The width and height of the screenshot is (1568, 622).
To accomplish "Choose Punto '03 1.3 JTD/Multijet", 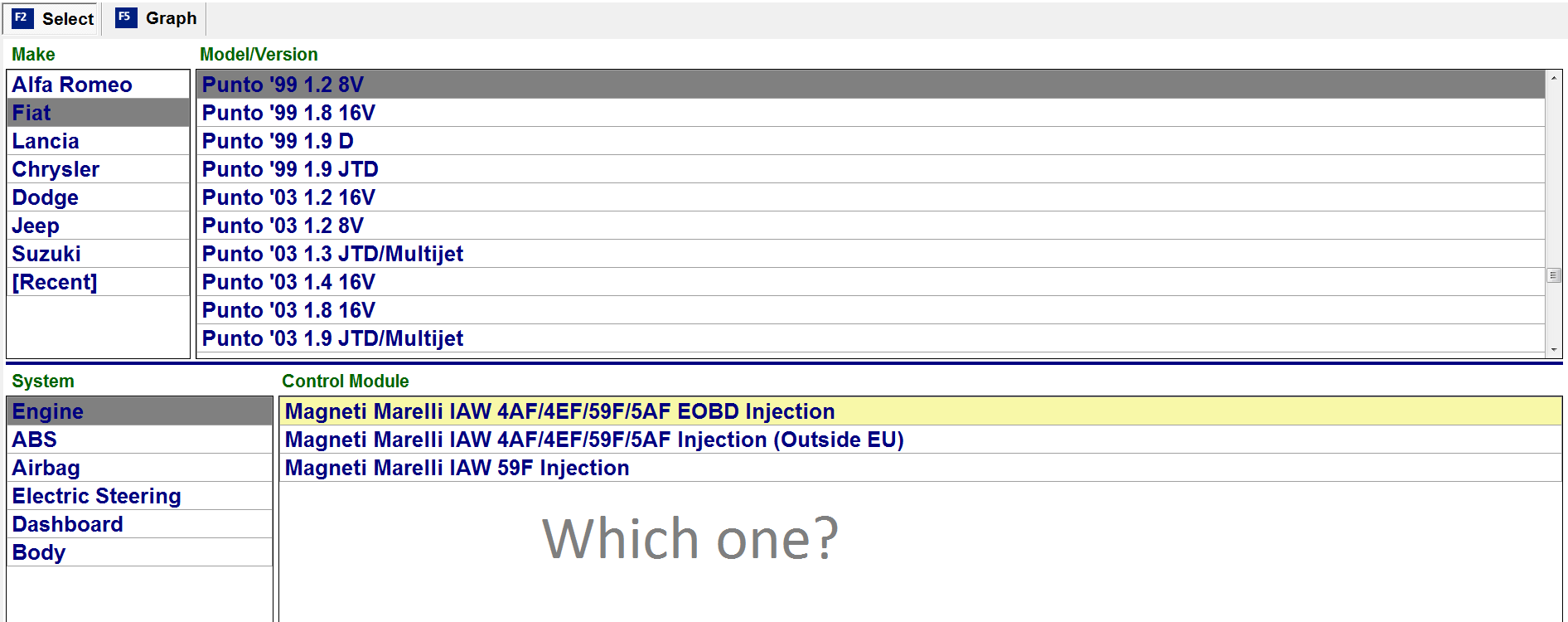I will point(332,254).
